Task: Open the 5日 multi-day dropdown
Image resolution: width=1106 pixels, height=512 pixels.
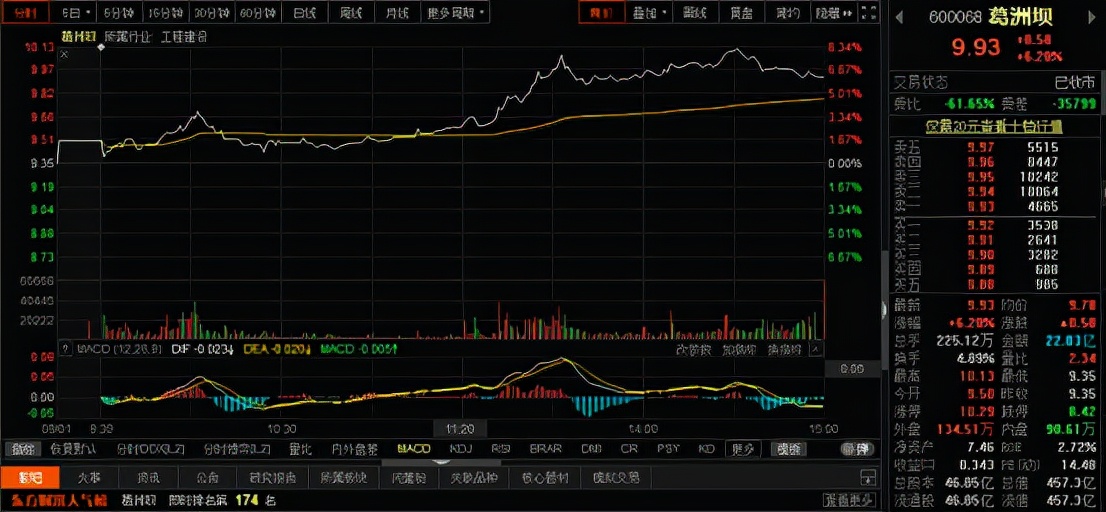Action: [x=75, y=13]
